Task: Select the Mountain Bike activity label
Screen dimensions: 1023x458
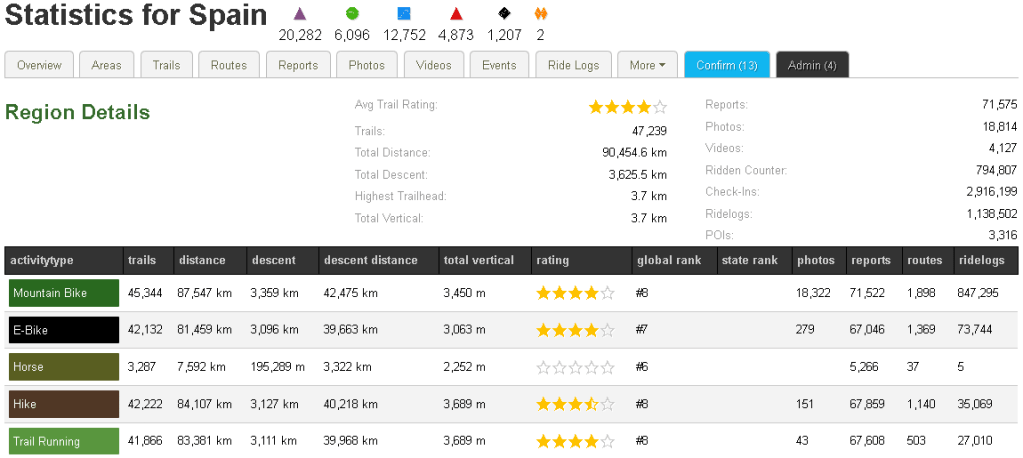Action: [64, 294]
